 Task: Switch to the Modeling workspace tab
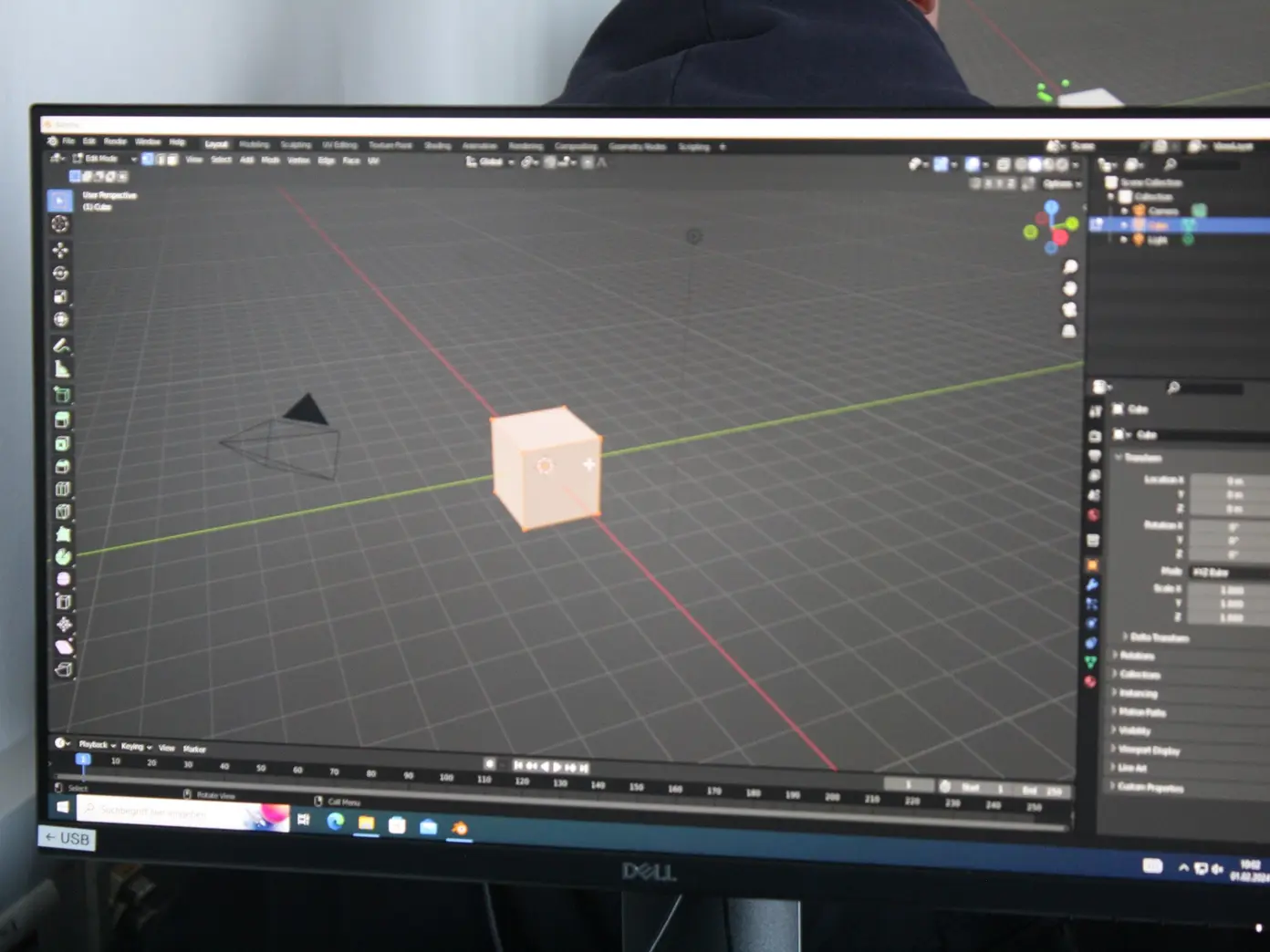click(x=255, y=144)
